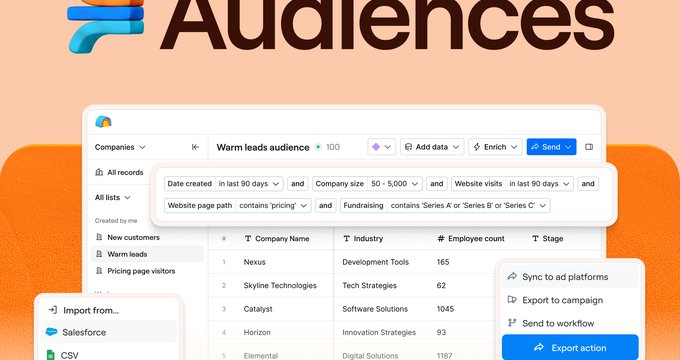
Task: Click the green status dot beside 100
Action: (318, 147)
